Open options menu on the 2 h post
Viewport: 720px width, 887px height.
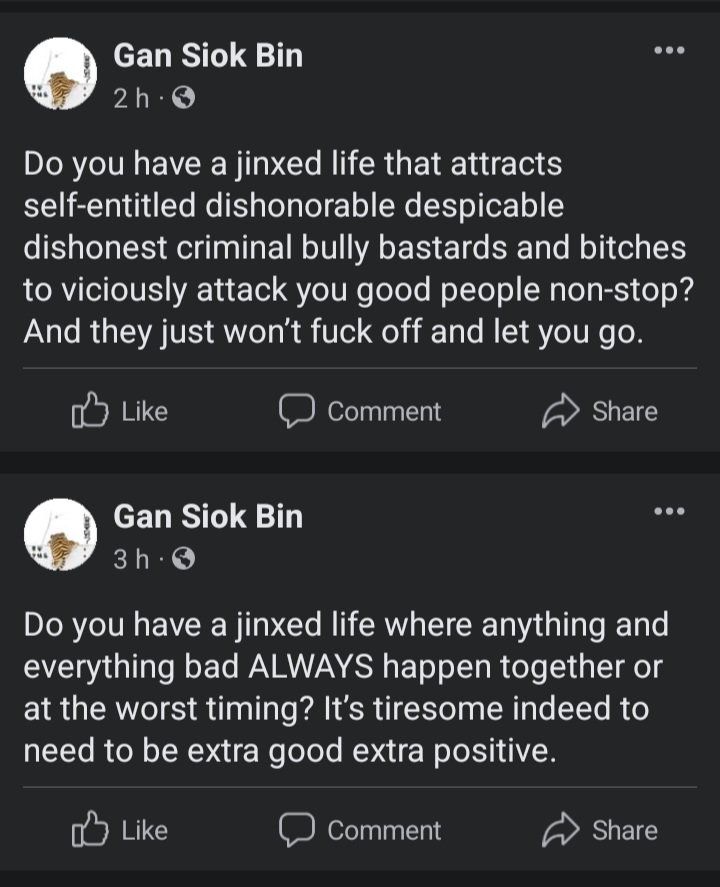[669, 49]
